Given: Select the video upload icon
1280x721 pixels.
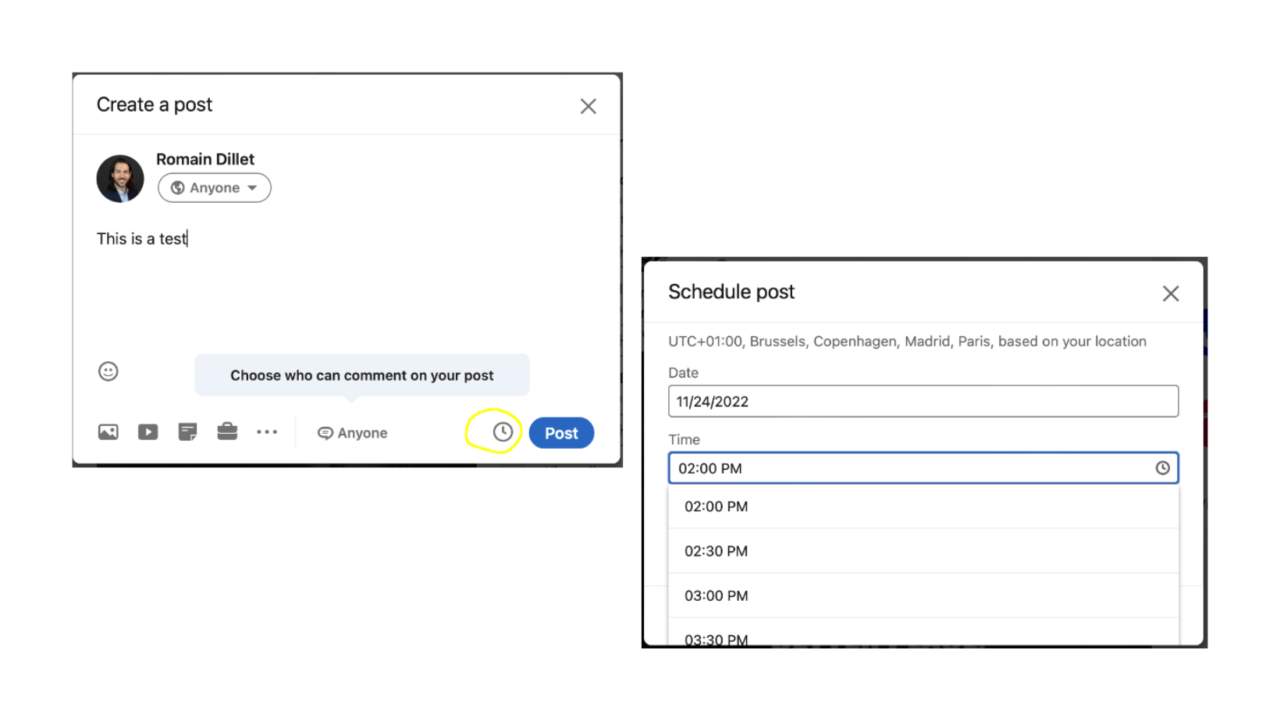Looking at the screenshot, I should (x=147, y=431).
